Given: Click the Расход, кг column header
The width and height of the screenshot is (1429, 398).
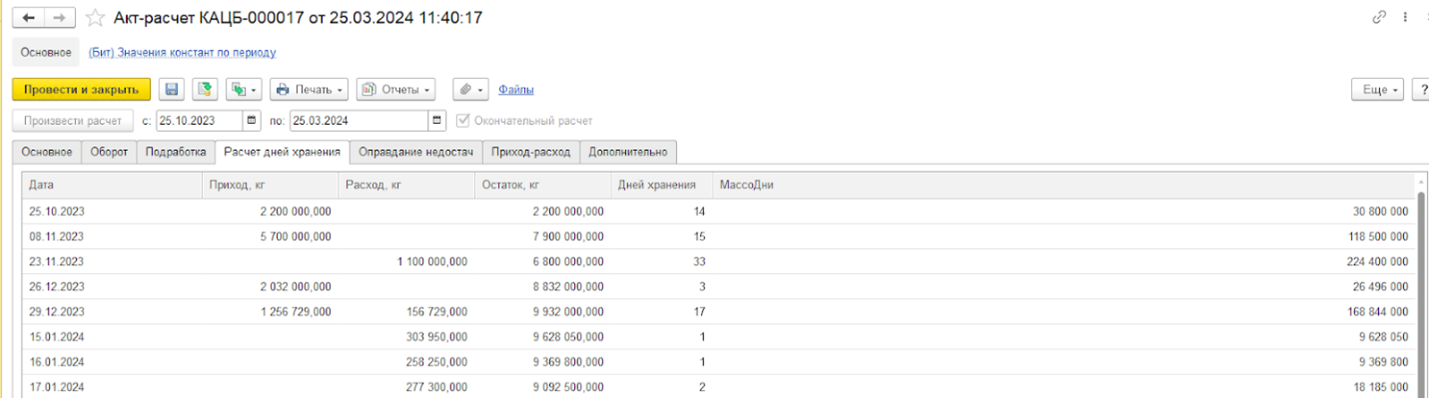Looking at the screenshot, I should click(406, 185).
